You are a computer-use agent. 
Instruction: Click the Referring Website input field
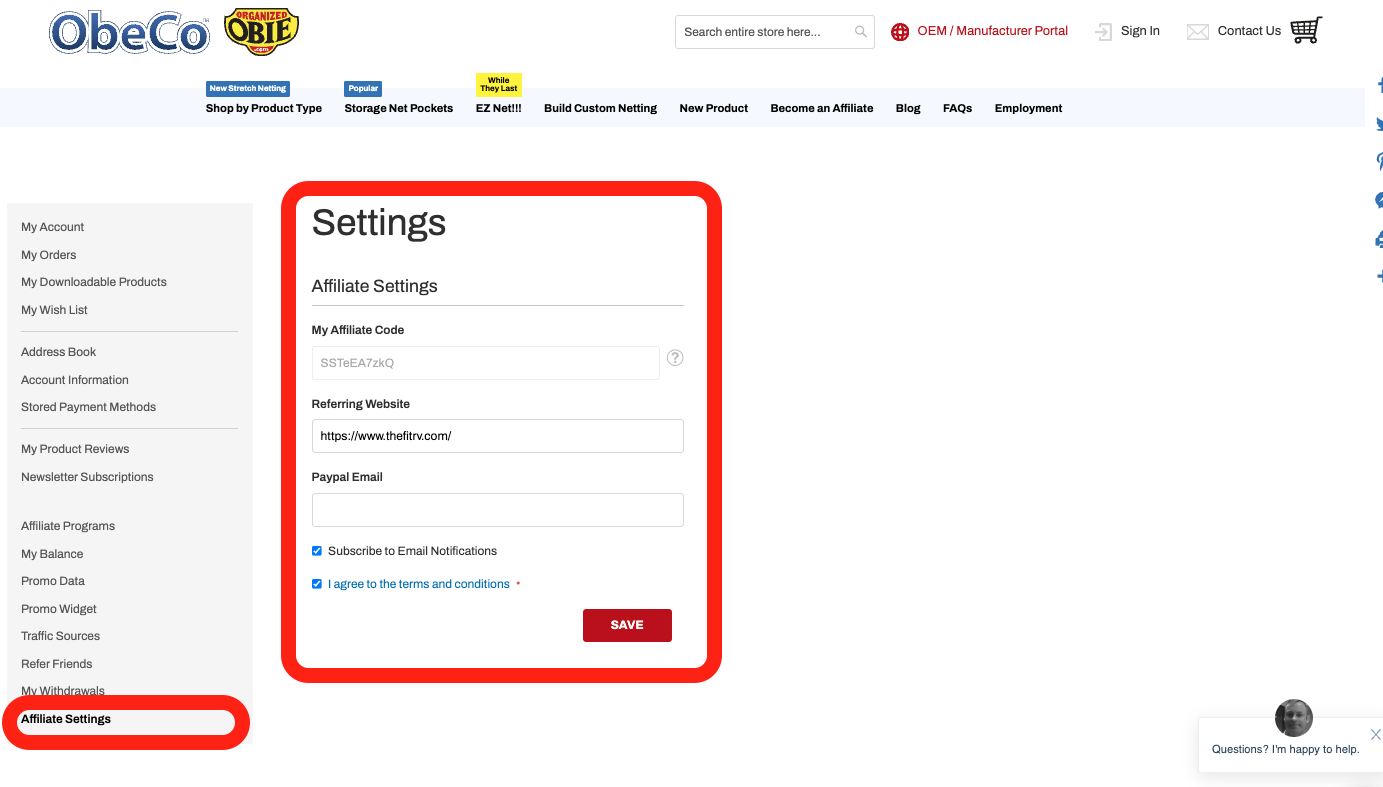[x=497, y=436]
